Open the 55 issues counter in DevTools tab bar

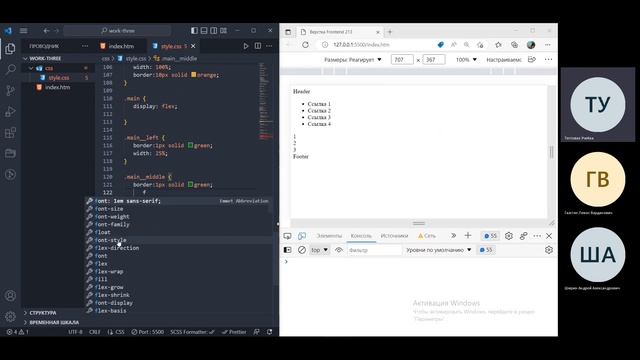(491, 236)
